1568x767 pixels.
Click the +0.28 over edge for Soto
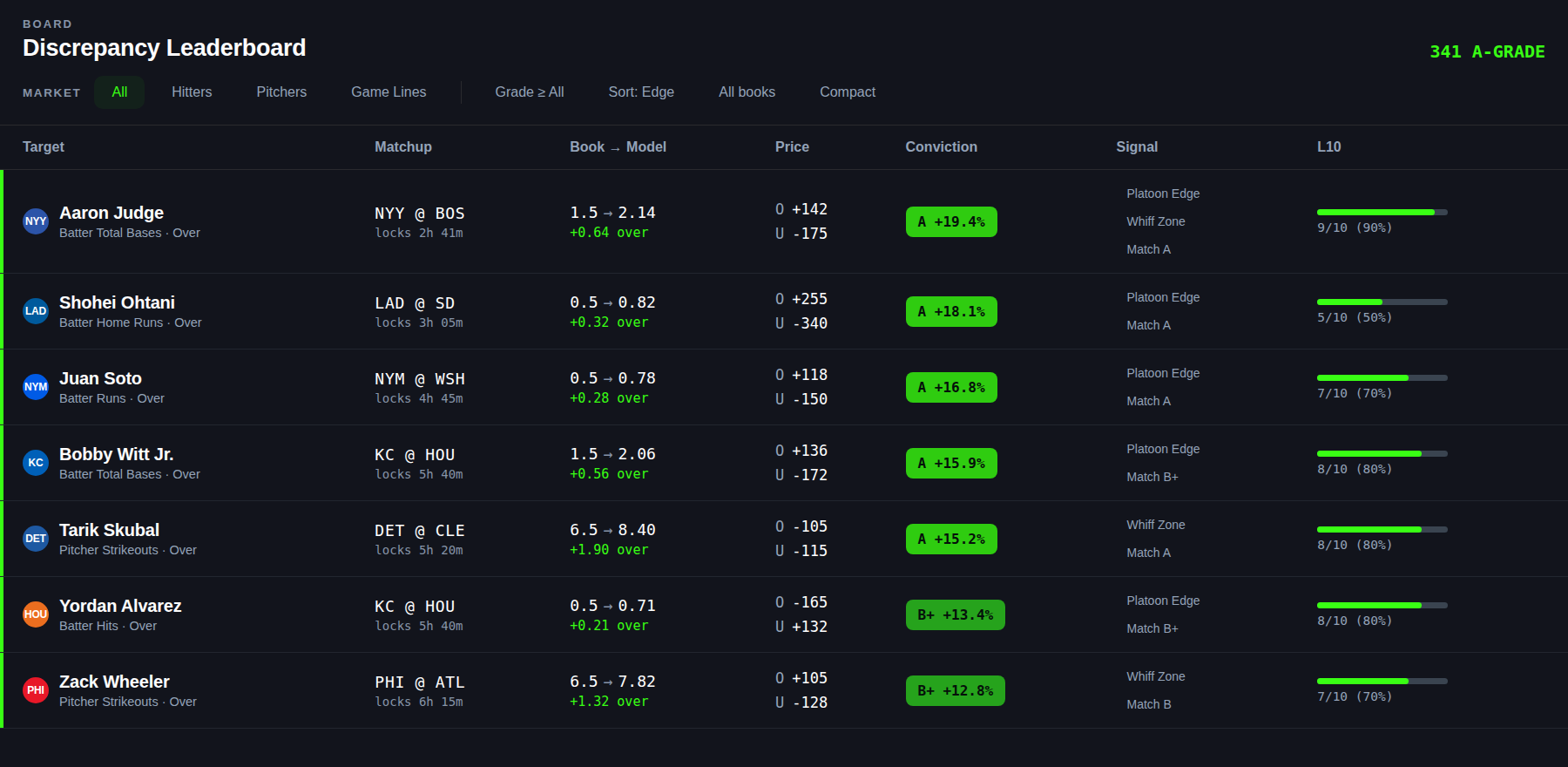coord(609,398)
